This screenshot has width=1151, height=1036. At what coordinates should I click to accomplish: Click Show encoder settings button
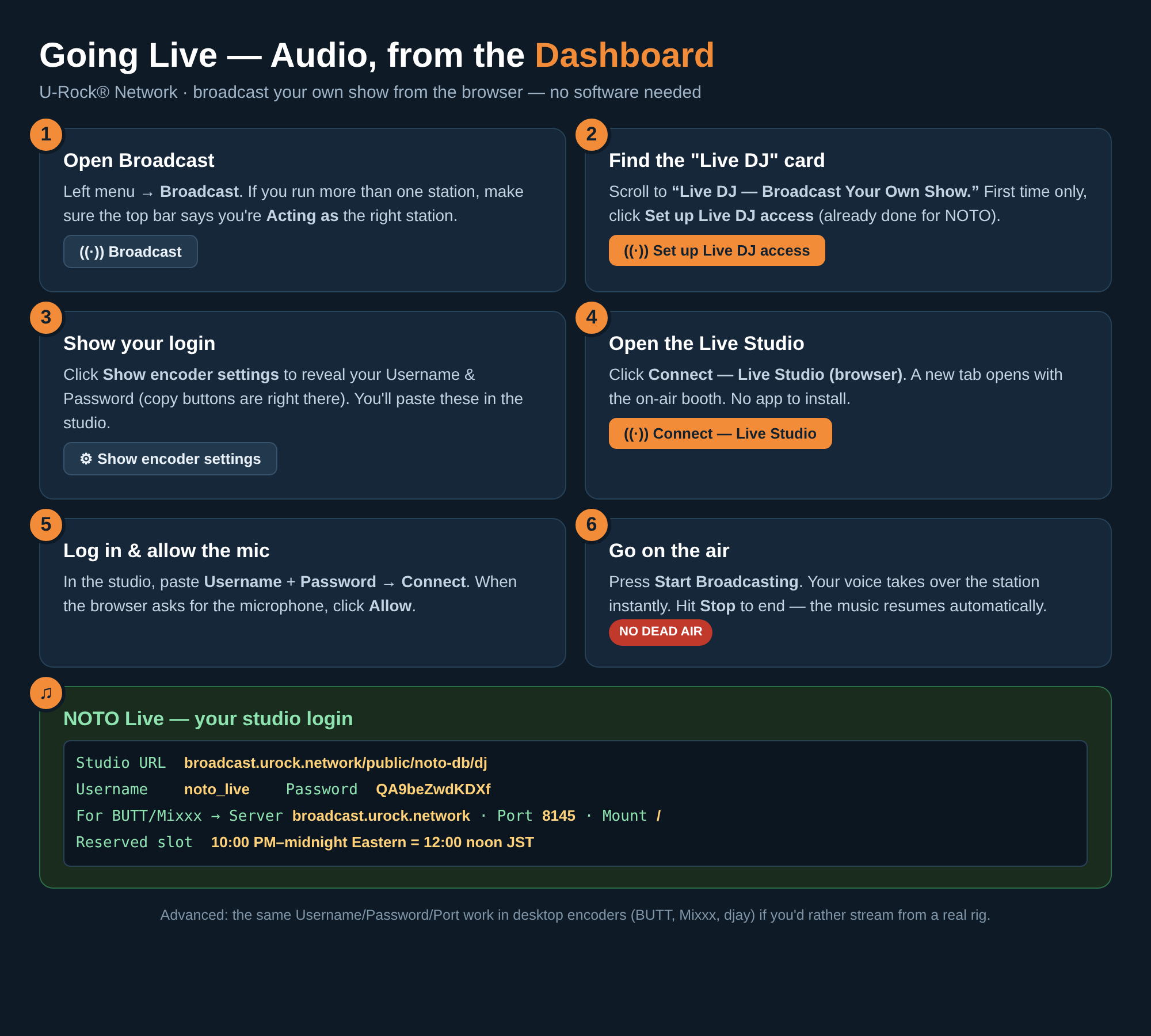pos(170,459)
